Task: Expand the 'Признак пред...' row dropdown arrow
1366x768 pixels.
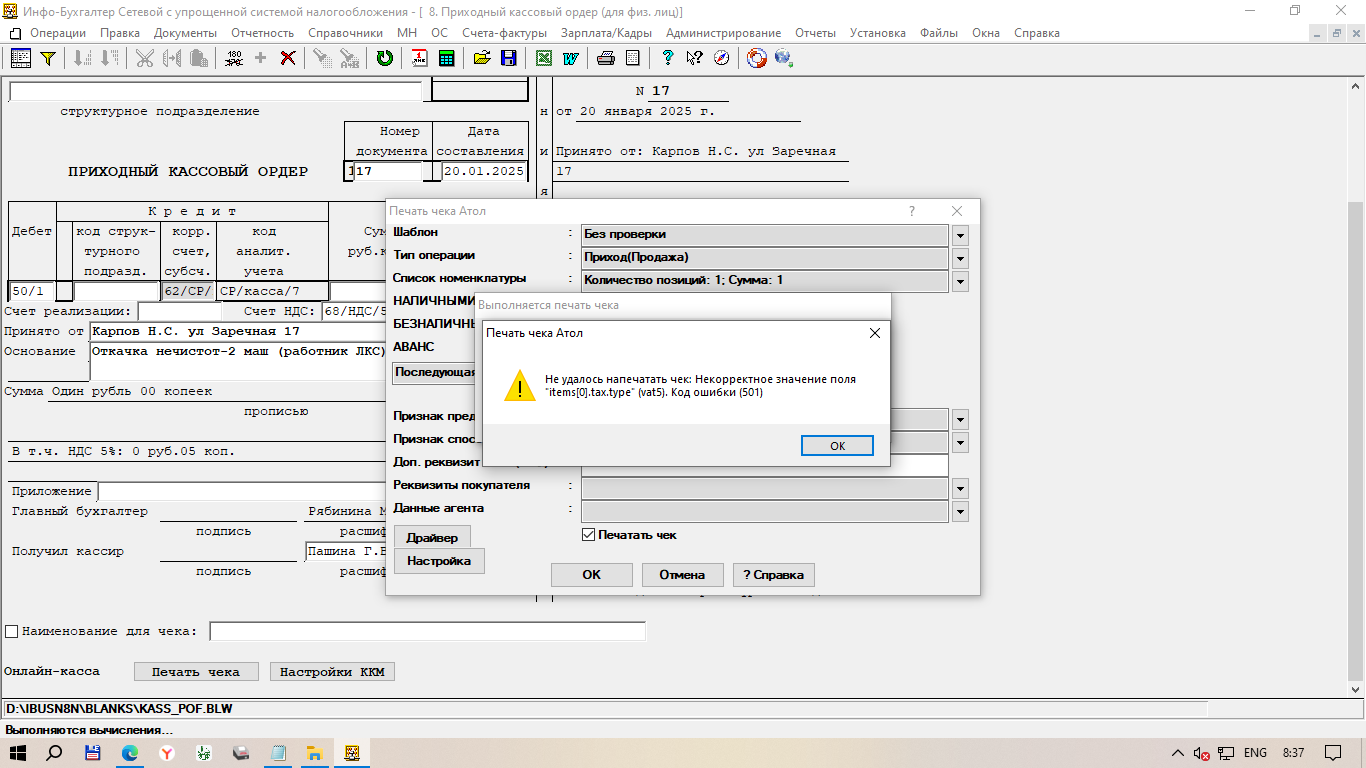Action: coord(960,419)
